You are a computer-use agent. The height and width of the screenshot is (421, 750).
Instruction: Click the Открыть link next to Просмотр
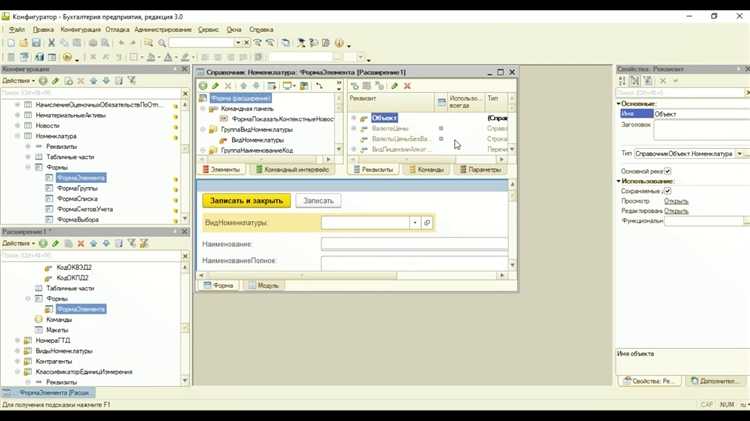[676, 201]
